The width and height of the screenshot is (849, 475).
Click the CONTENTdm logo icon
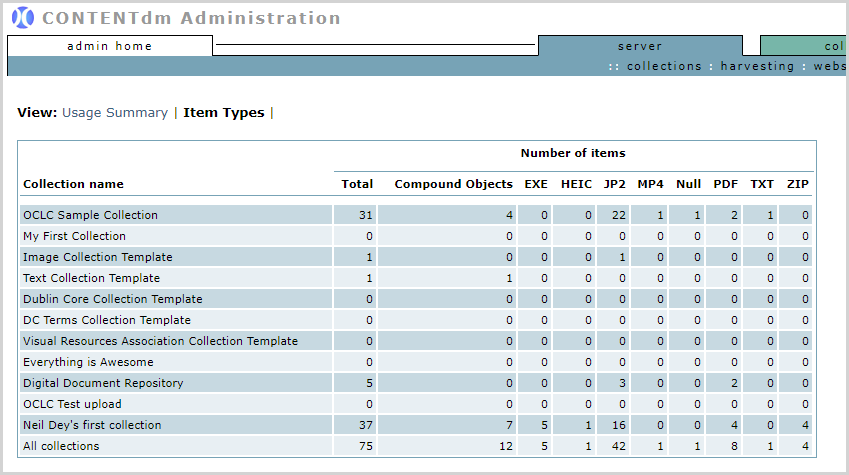tap(23, 18)
